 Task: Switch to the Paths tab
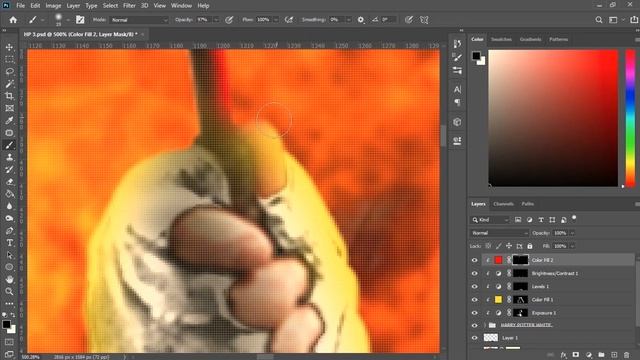[527, 204]
